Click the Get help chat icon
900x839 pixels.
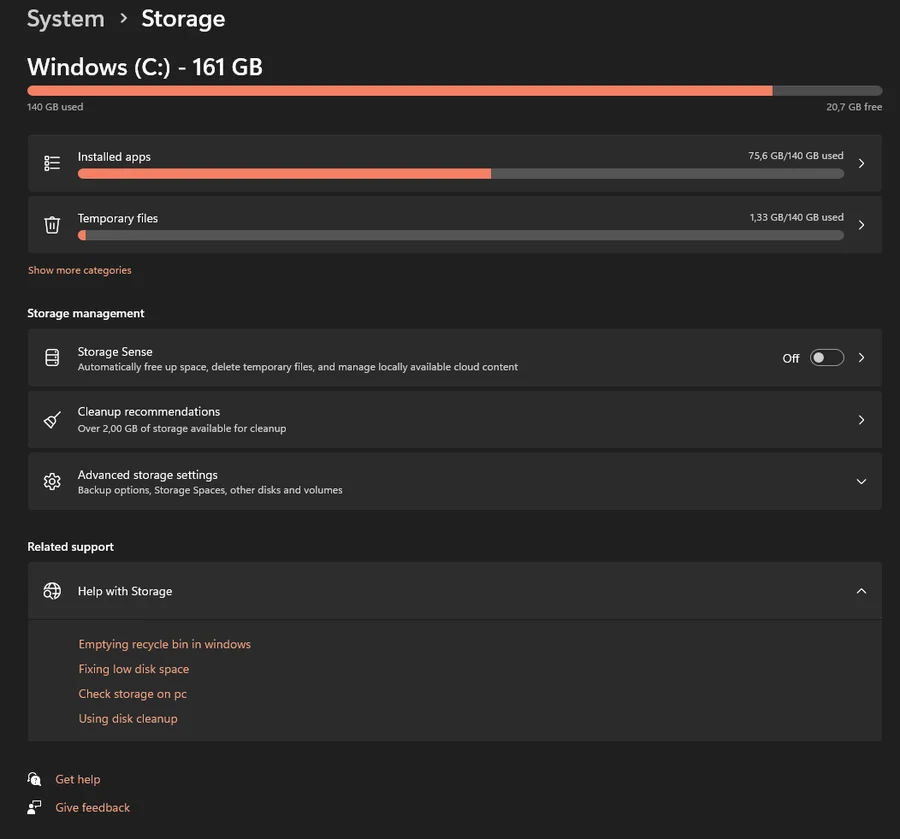pos(34,779)
